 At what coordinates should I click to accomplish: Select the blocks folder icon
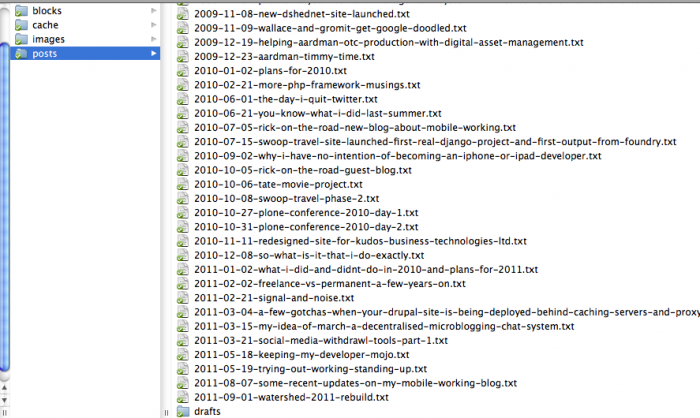(21, 11)
